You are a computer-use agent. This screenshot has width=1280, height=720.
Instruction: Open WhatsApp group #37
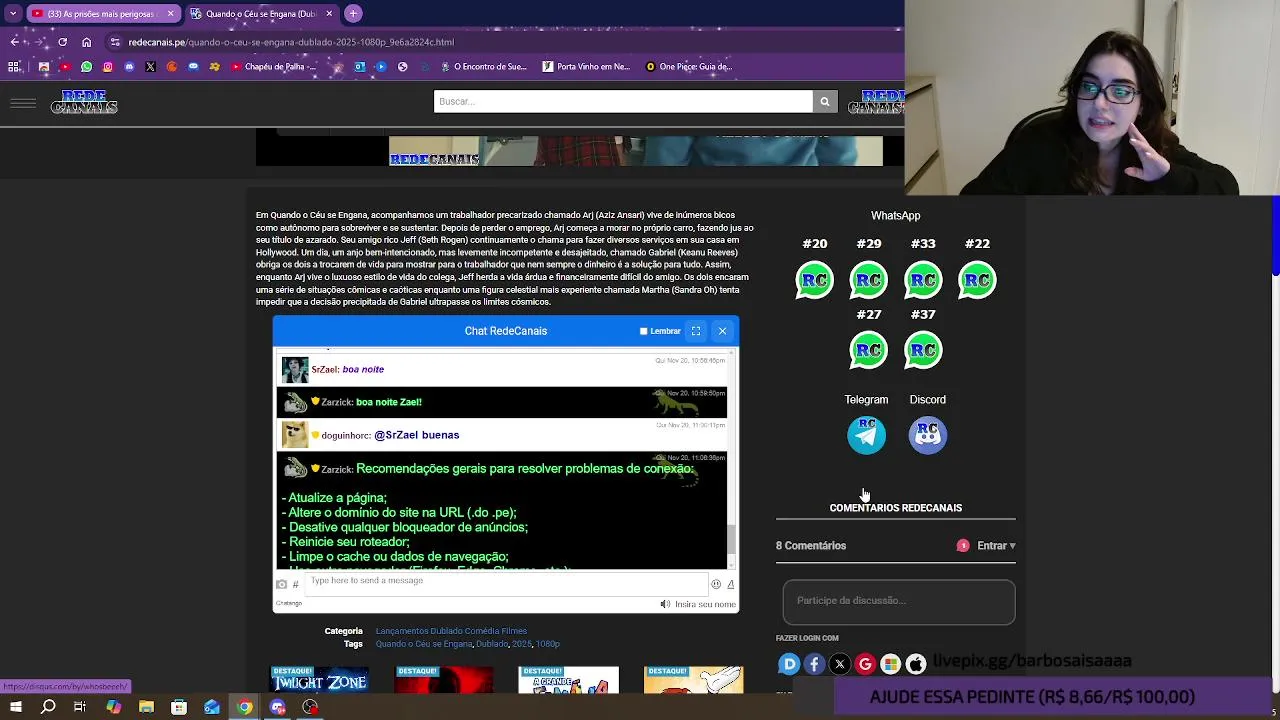(x=923, y=350)
